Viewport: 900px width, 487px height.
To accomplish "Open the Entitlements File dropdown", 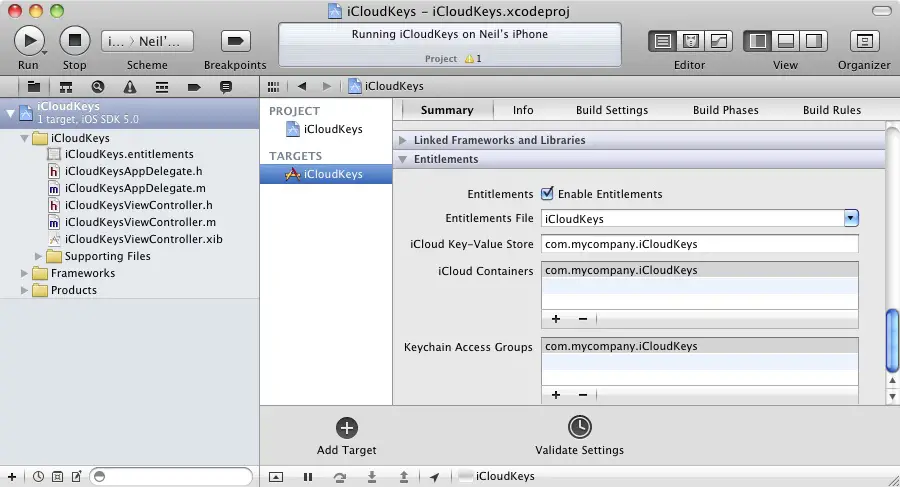I will 850,218.
